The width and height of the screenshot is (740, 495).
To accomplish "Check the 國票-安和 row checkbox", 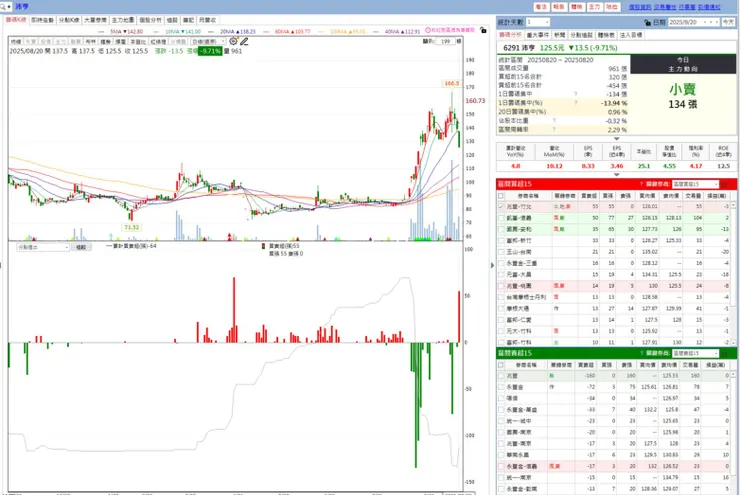I will click(501, 229).
